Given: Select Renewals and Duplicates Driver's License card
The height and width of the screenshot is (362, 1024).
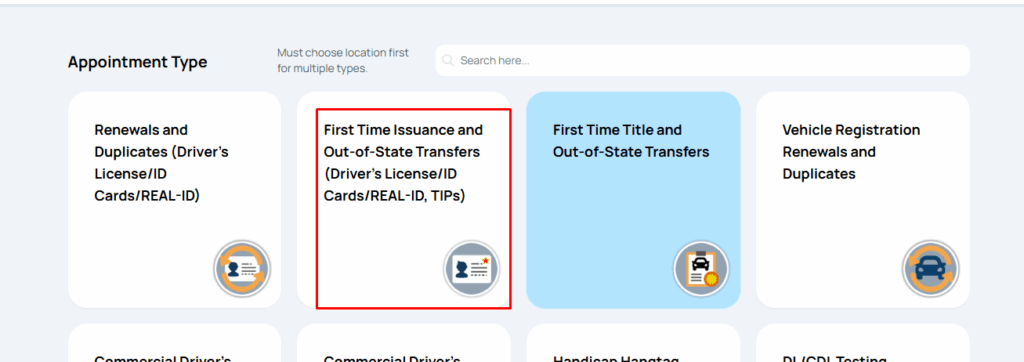Looking at the screenshot, I should click(x=174, y=200).
